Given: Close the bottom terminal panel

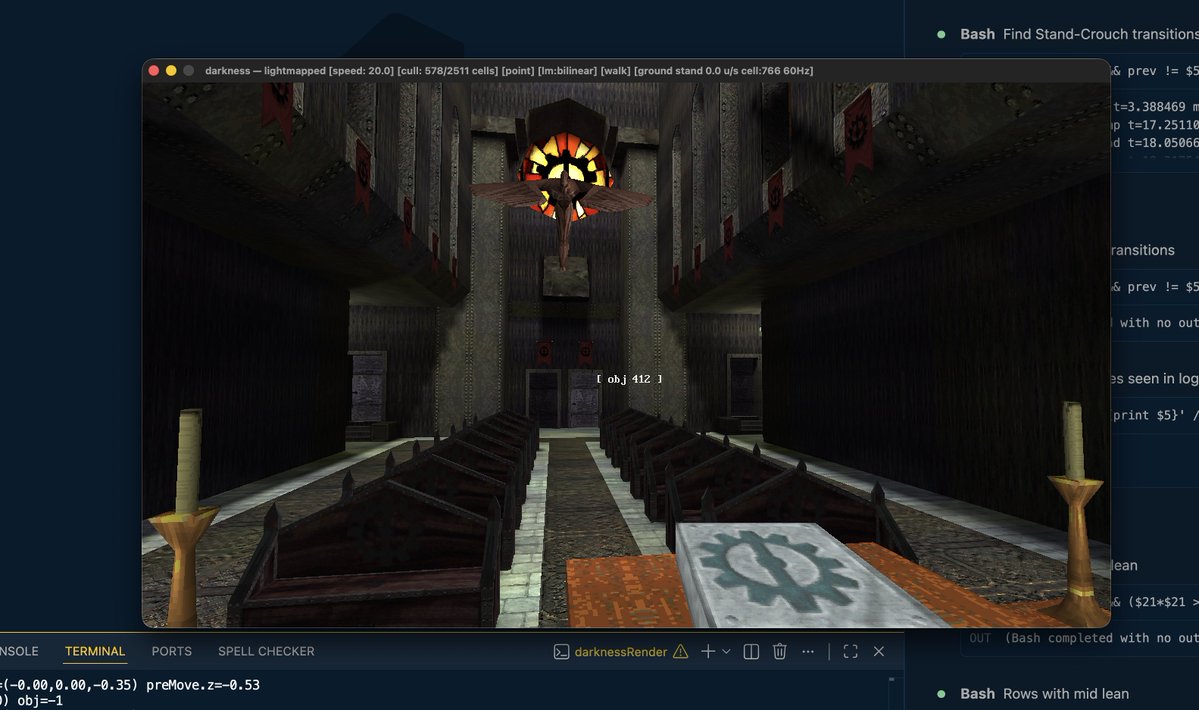Looking at the screenshot, I should tap(879, 652).
